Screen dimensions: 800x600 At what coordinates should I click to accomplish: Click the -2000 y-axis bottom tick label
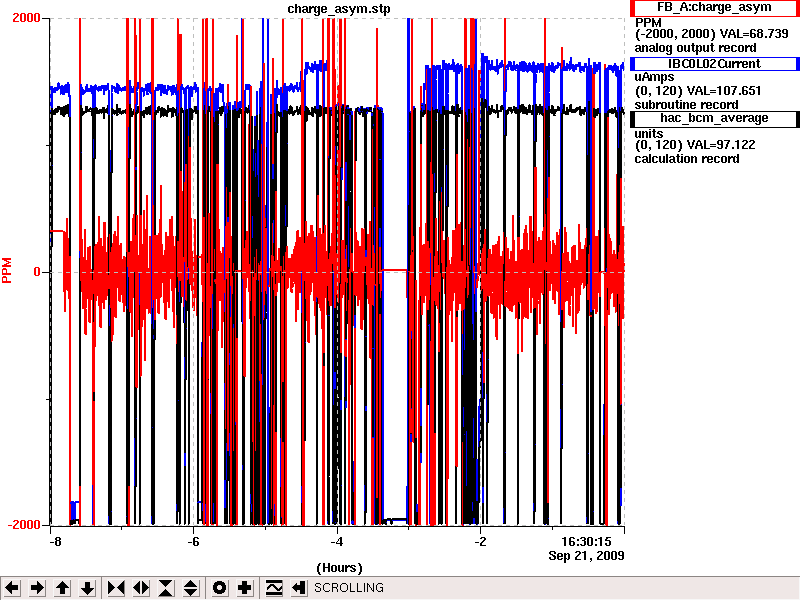pos(23,525)
